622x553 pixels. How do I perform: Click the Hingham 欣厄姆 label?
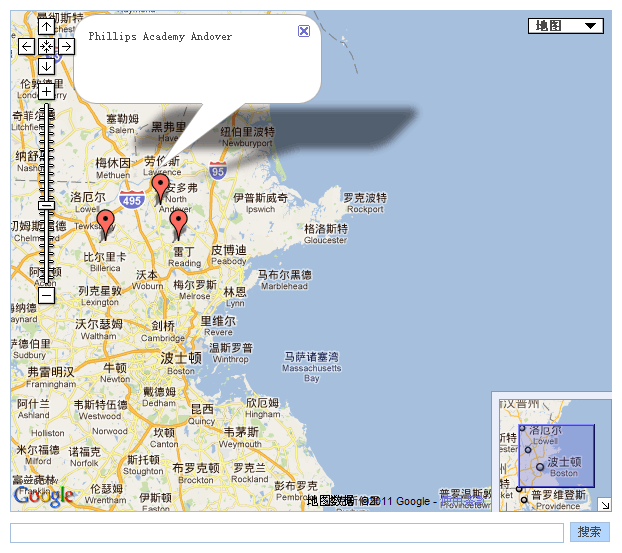pyautogui.click(x=263, y=408)
